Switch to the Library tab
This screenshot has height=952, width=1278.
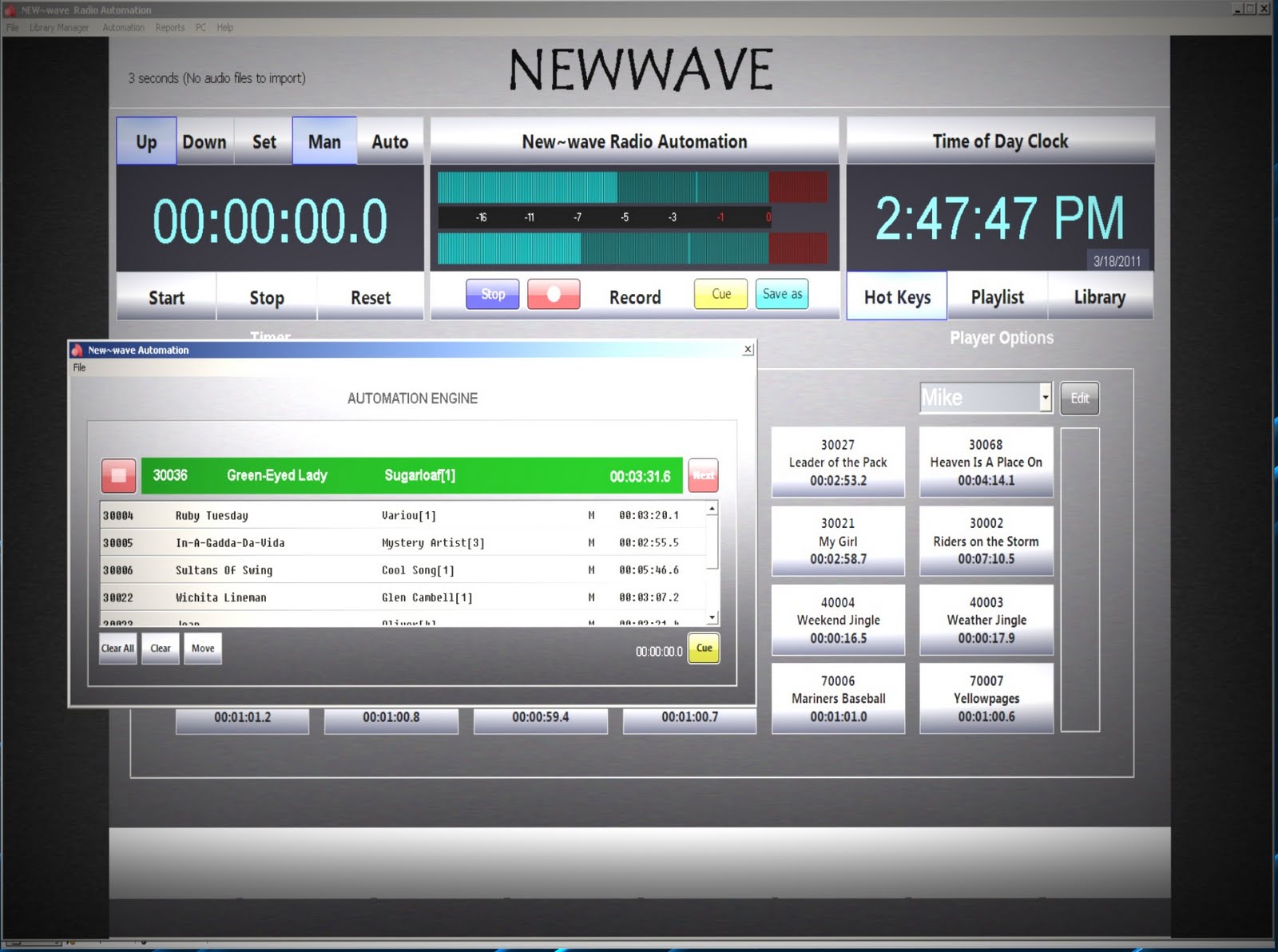(x=1100, y=296)
